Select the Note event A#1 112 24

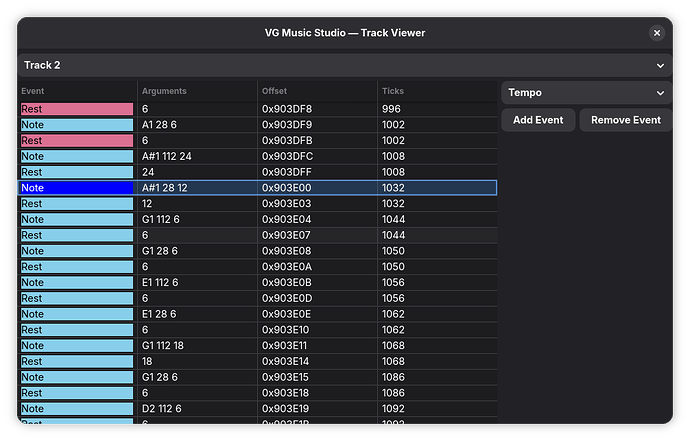(x=77, y=157)
